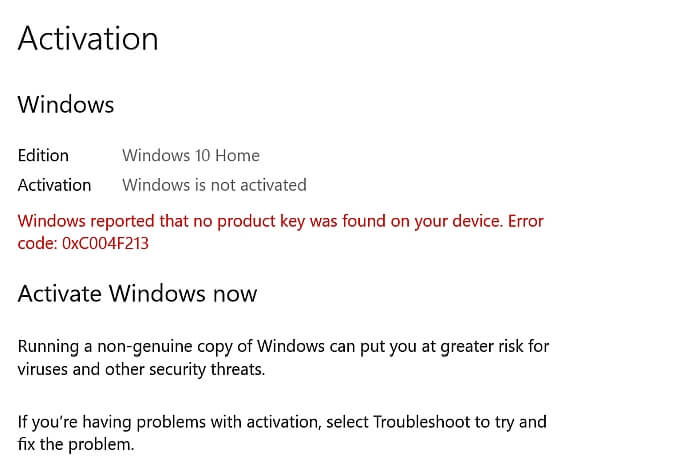Select the 'Running a non-genuine copy' line
This screenshot has width=680, height=473.
pos(283,347)
